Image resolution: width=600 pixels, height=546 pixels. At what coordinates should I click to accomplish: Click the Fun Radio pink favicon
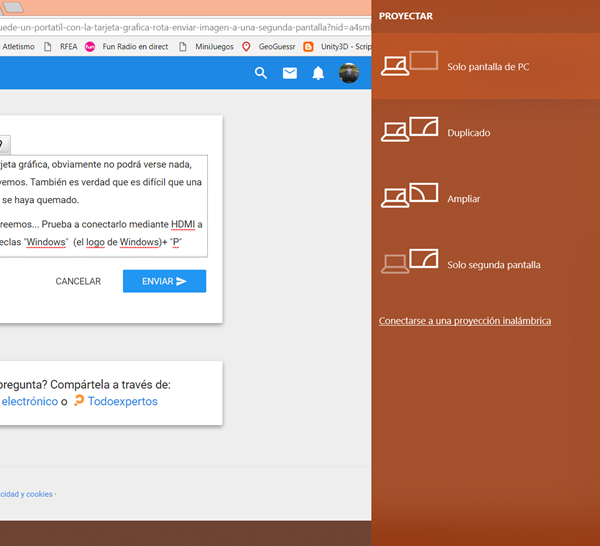click(x=90, y=47)
